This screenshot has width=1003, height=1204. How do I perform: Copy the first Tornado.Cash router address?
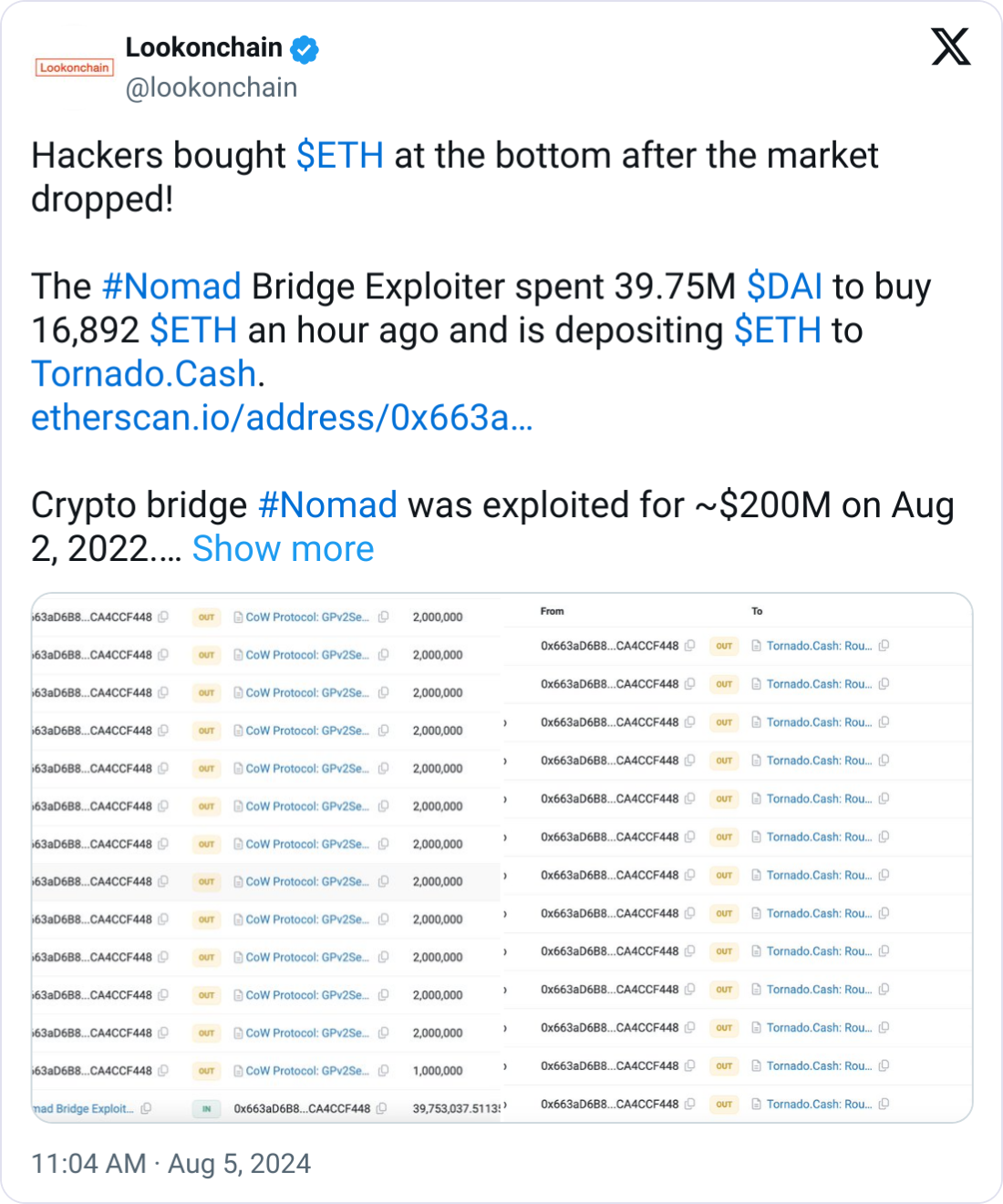coord(884,646)
